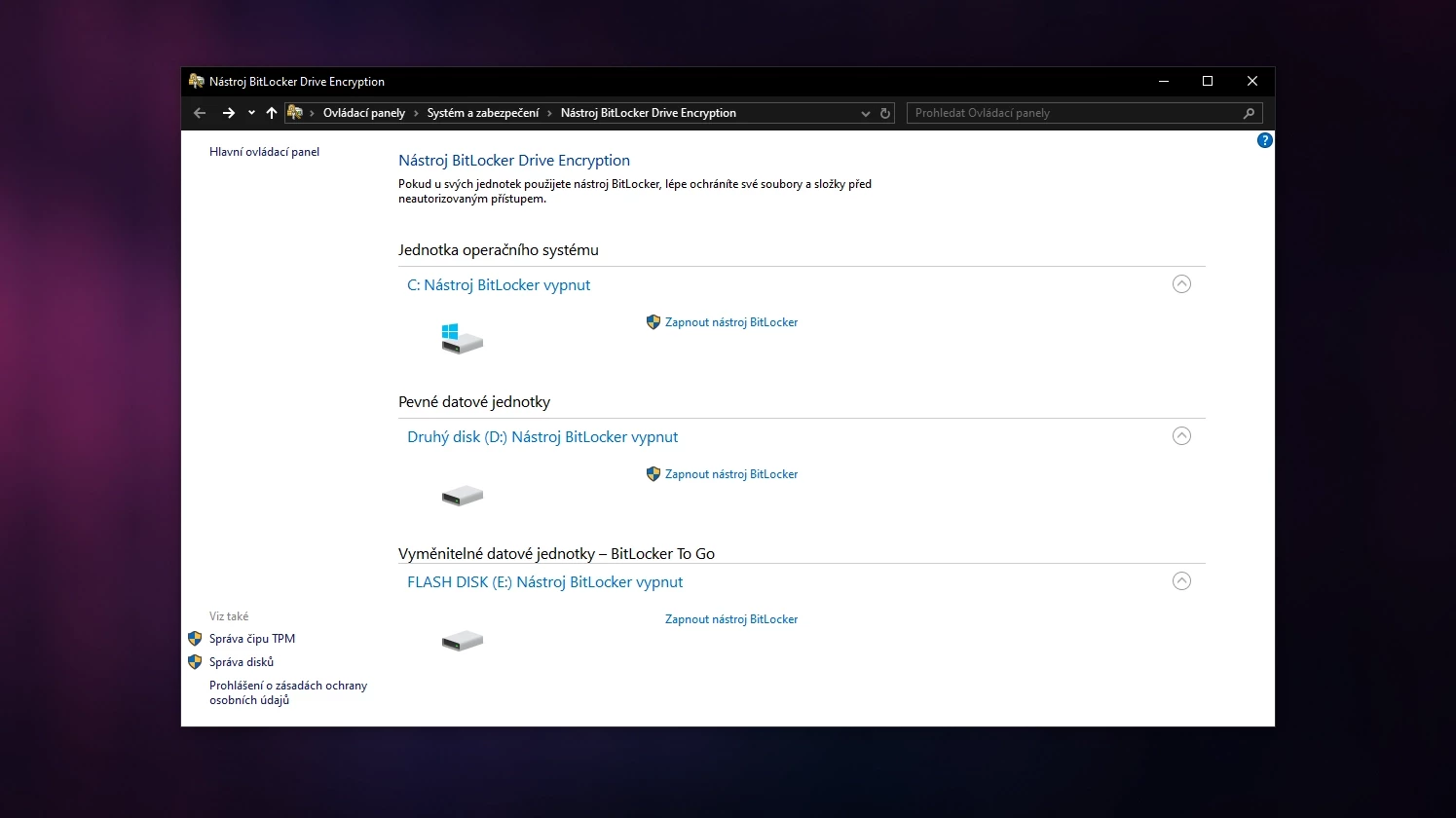Click the FLASH DISK E: drive icon
This screenshot has width=1456, height=818.
pyautogui.click(x=462, y=641)
